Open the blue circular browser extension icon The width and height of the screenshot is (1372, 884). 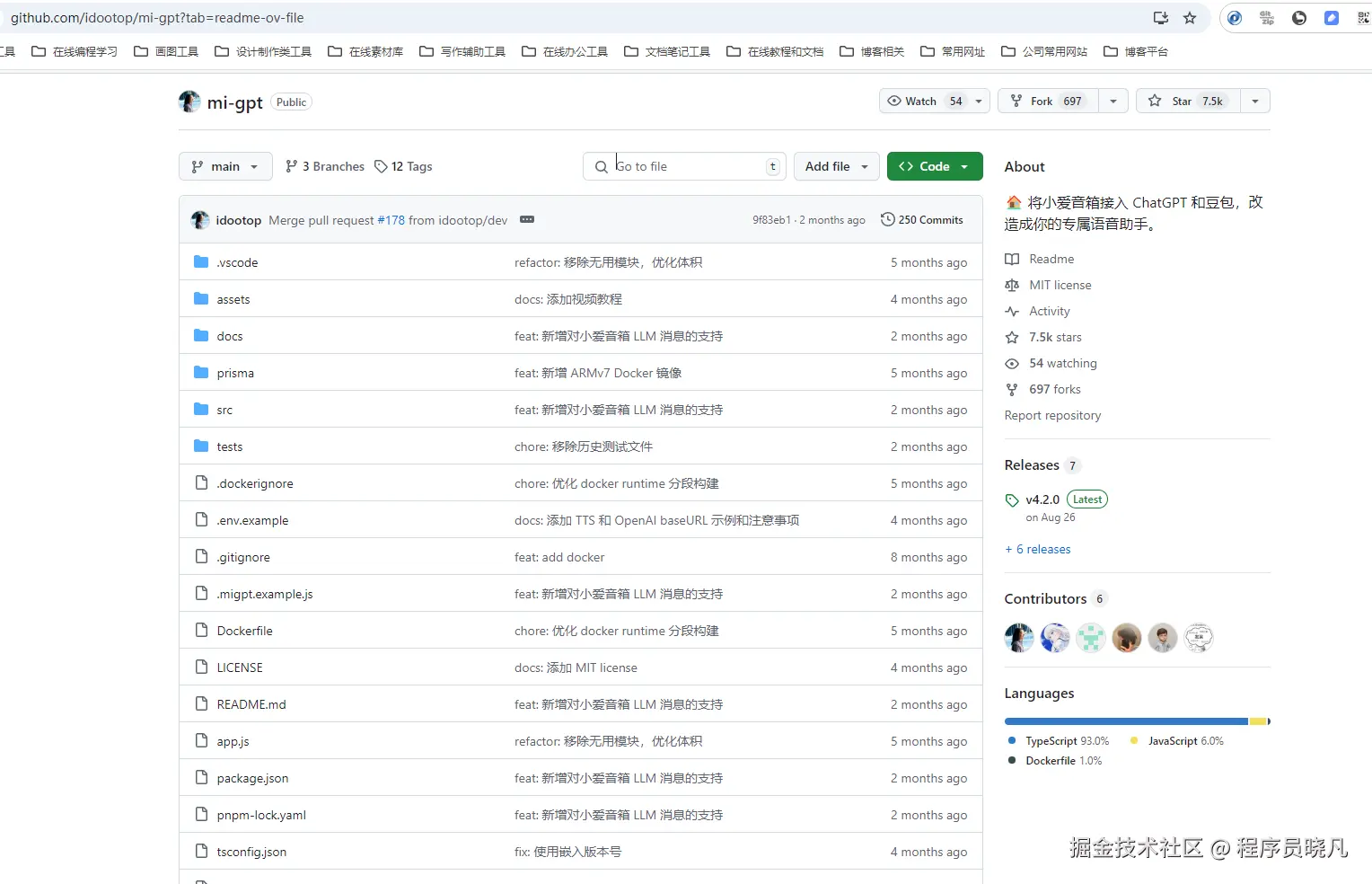[1235, 18]
